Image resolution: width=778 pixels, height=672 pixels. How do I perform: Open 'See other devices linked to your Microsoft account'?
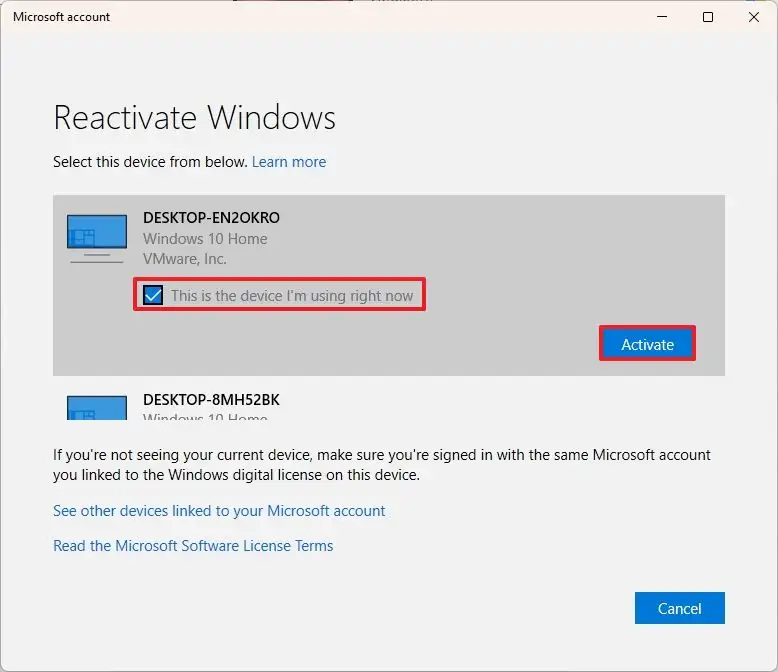219,511
